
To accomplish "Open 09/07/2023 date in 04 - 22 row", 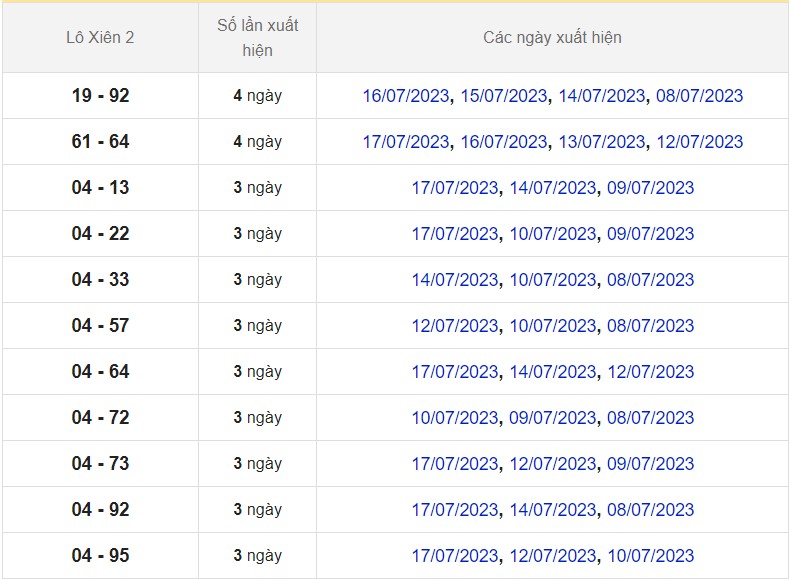I will [x=651, y=234].
